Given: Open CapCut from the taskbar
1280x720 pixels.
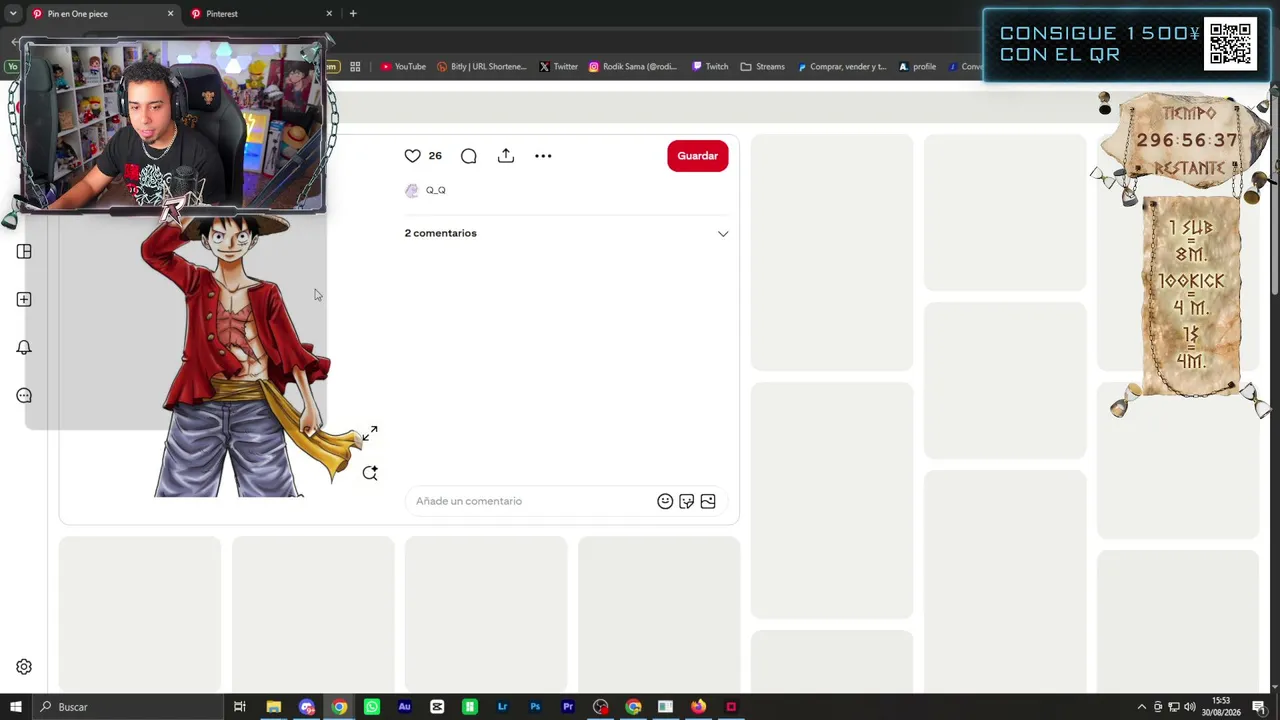Looking at the screenshot, I should (437, 707).
